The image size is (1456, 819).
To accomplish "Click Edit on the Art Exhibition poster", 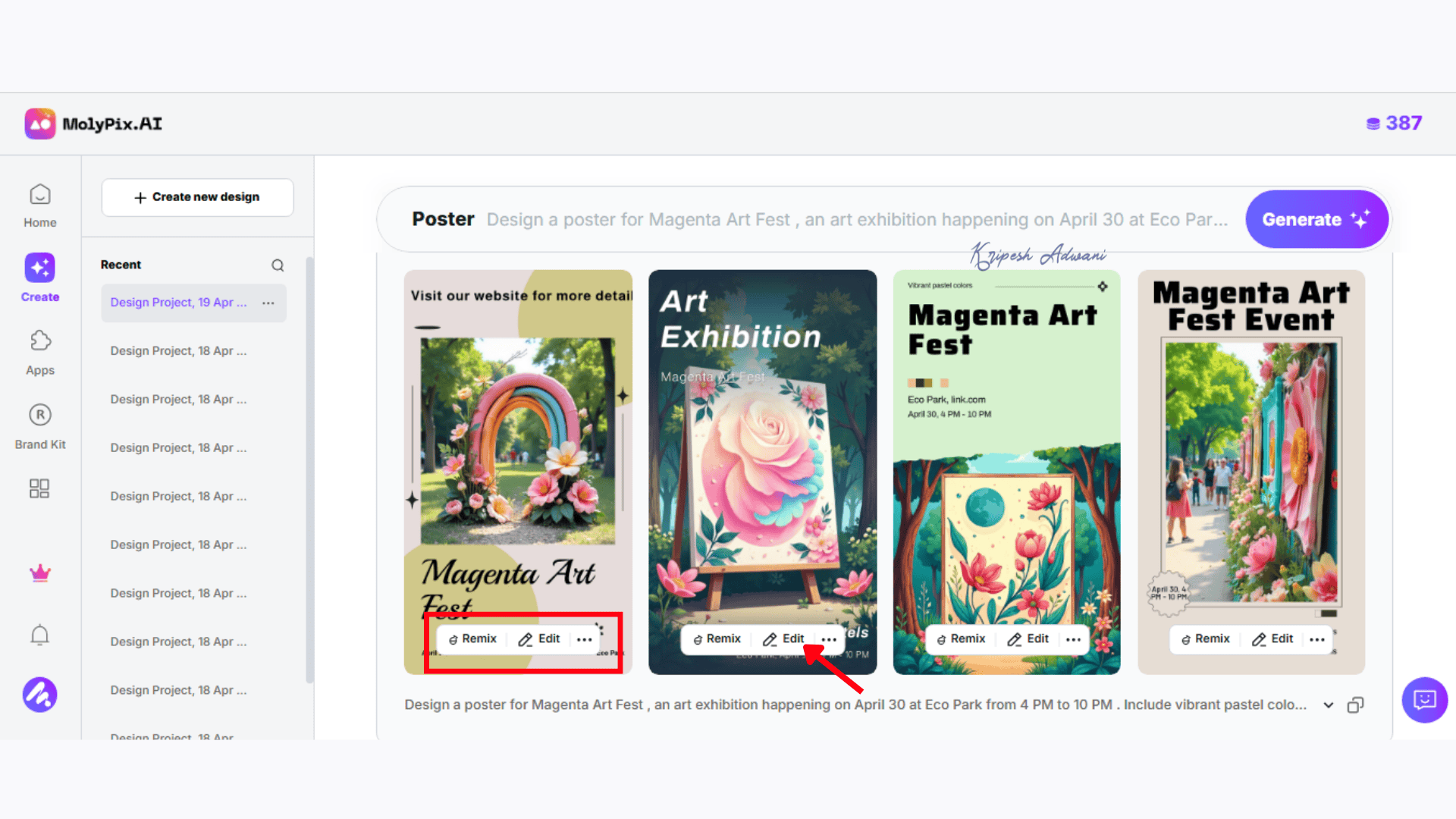I will point(783,639).
